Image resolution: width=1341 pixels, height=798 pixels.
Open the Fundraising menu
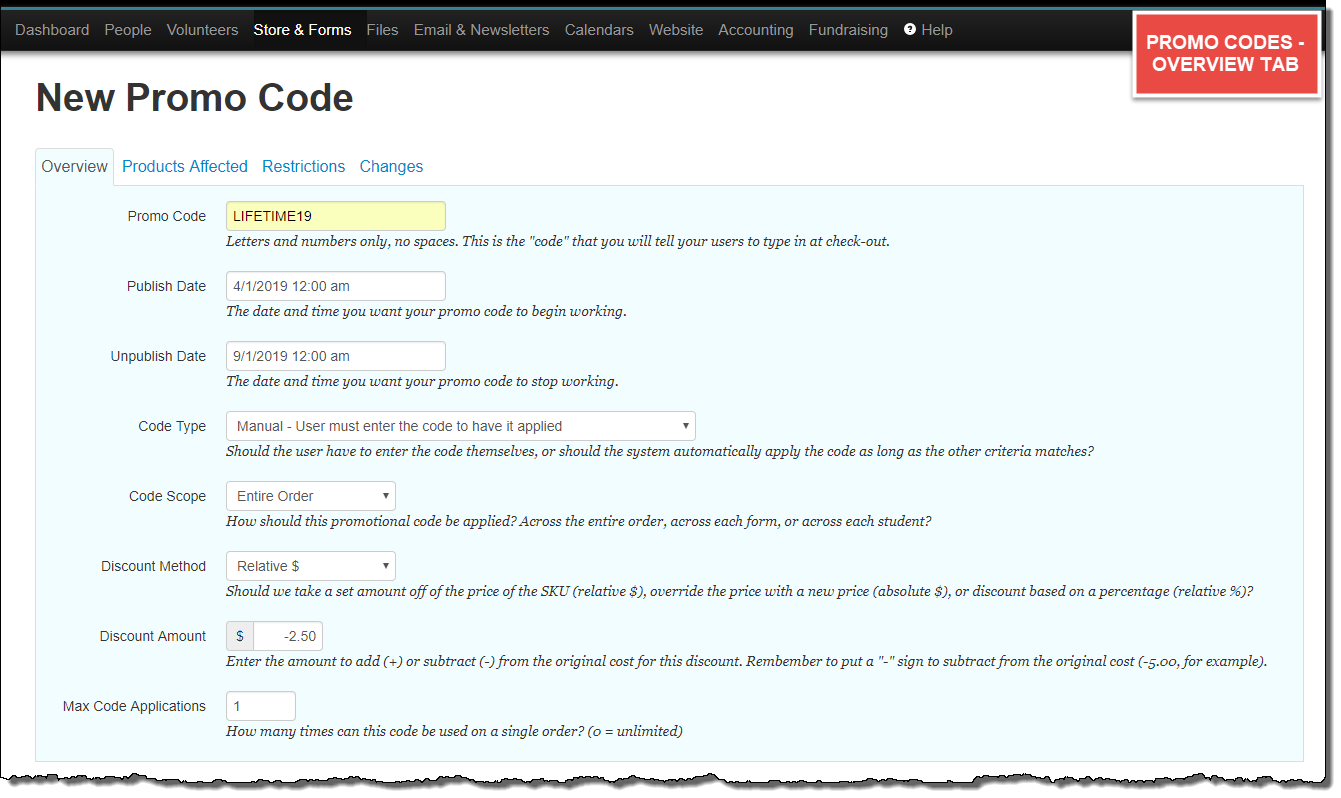pyautogui.click(x=848, y=30)
